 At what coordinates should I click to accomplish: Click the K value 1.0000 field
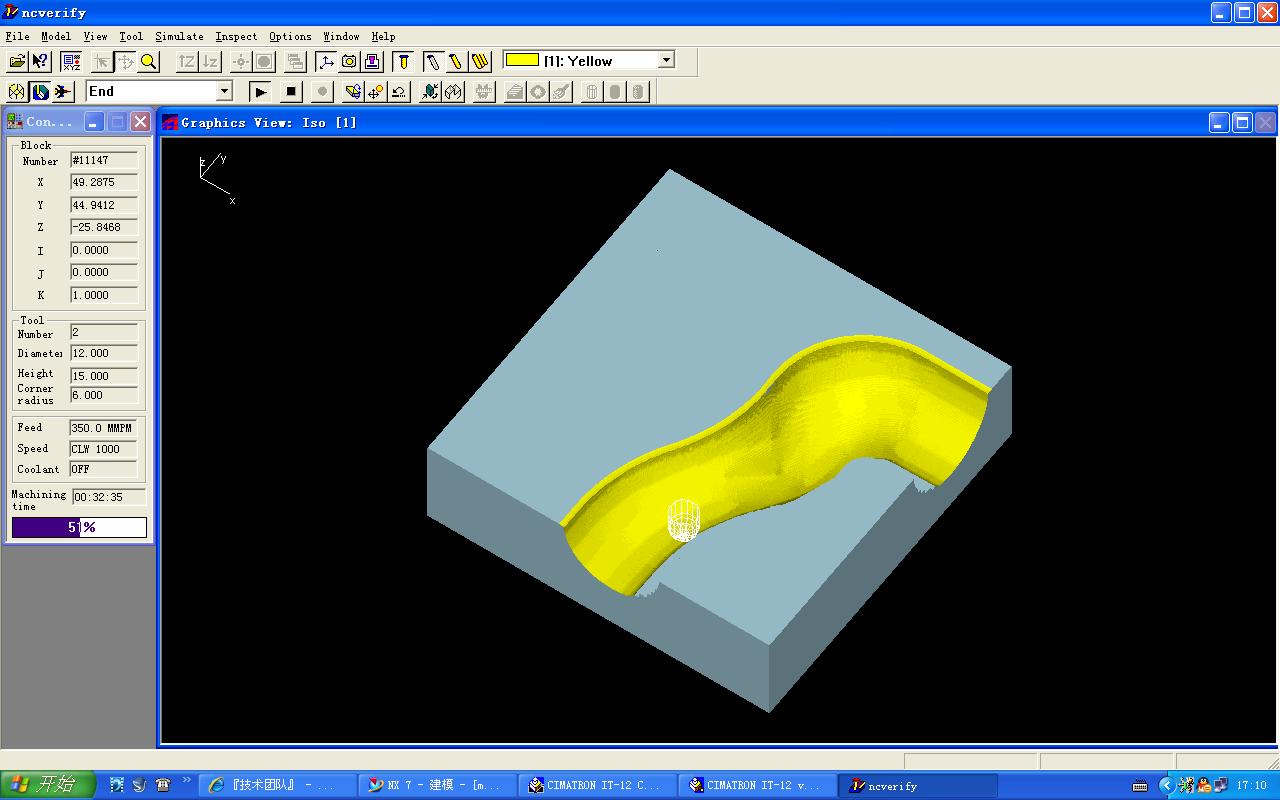pyautogui.click(x=104, y=295)
